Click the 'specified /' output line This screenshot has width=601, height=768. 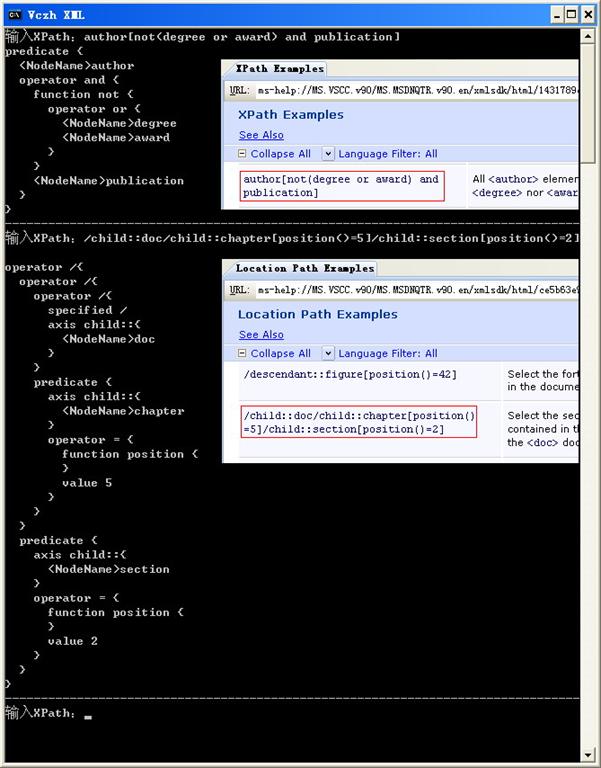pyautogui.click(x=88, y=310)
